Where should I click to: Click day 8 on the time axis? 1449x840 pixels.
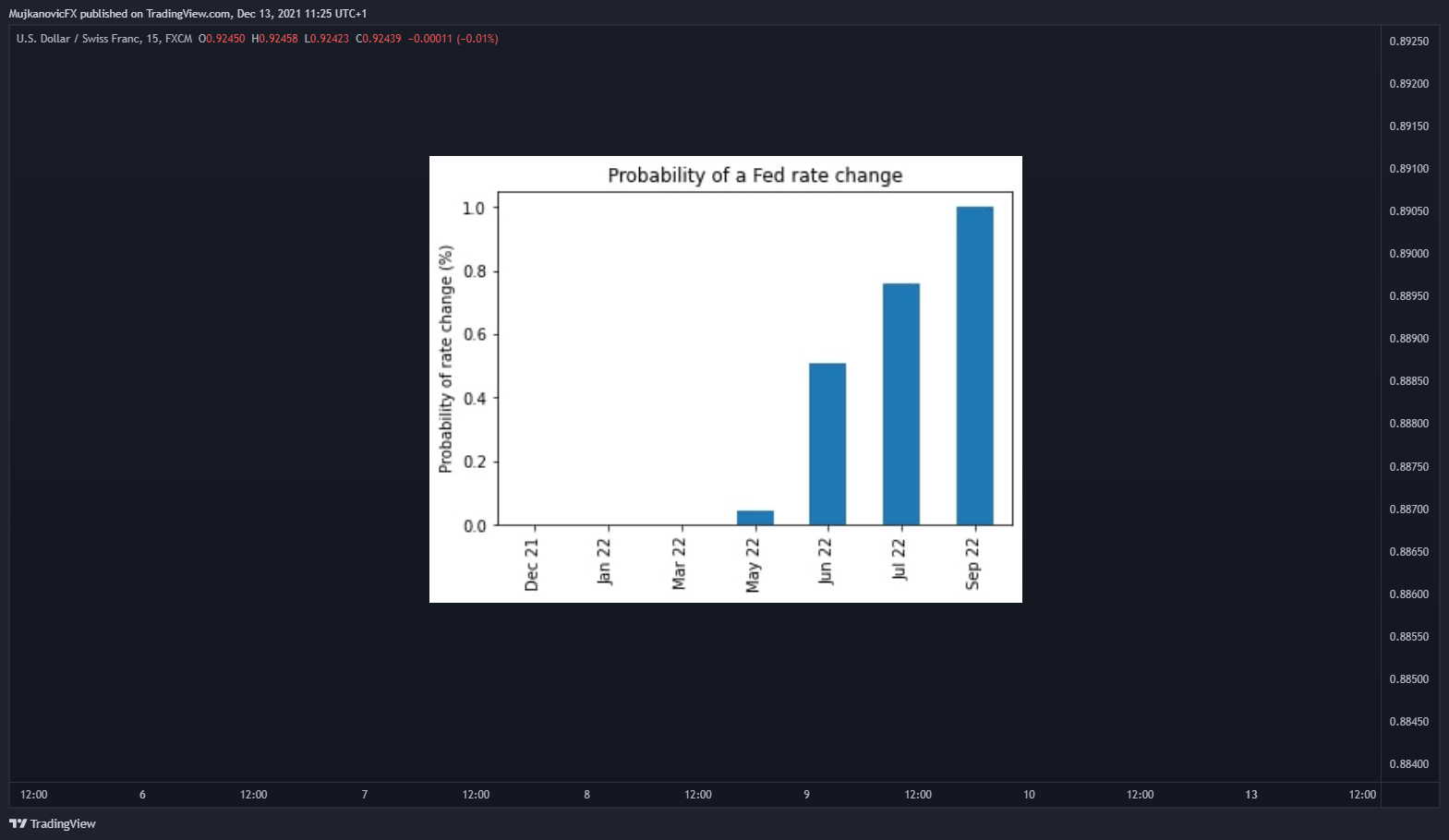(x=586, y=795)
